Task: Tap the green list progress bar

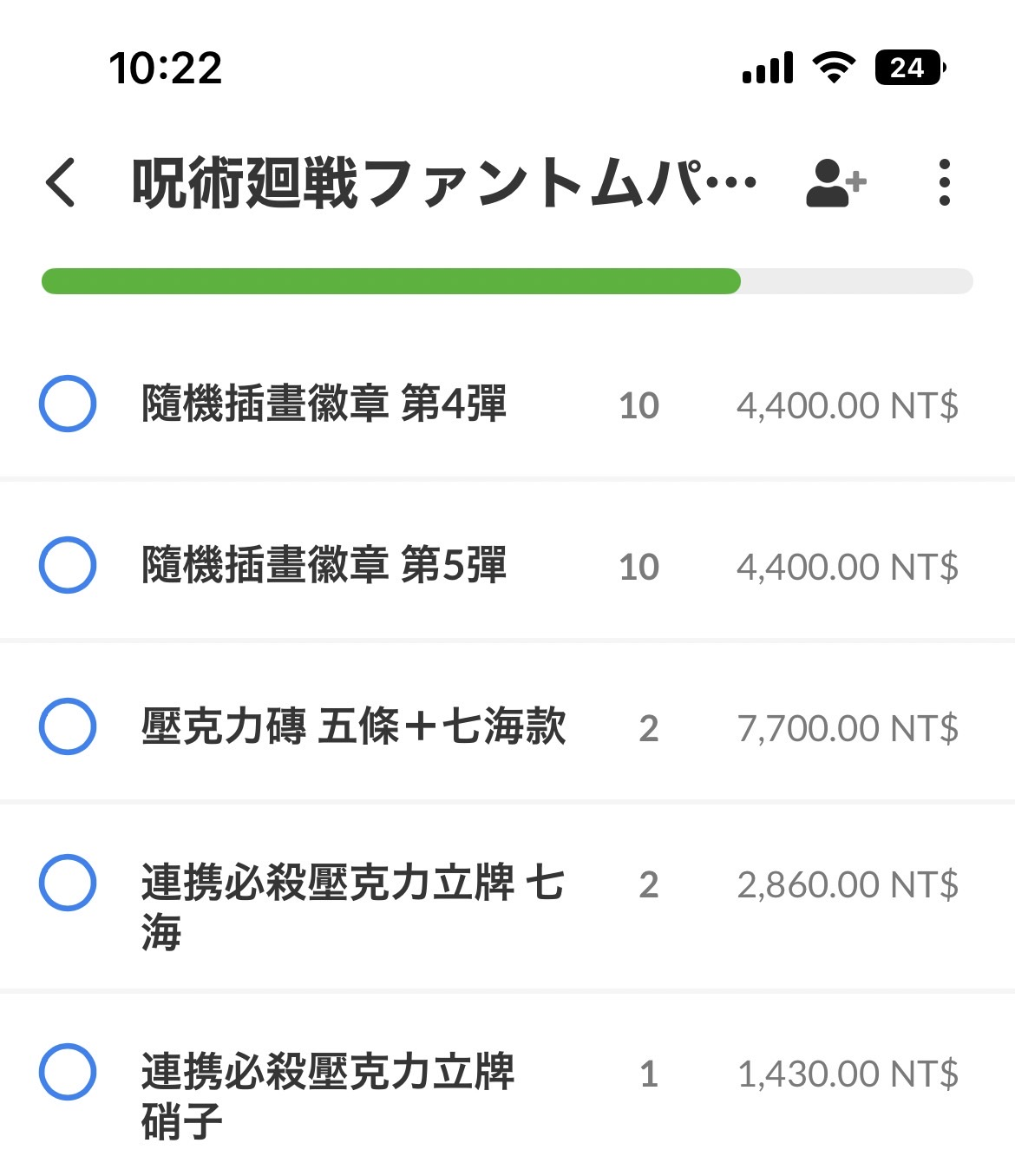Action: tap(507, 281)
